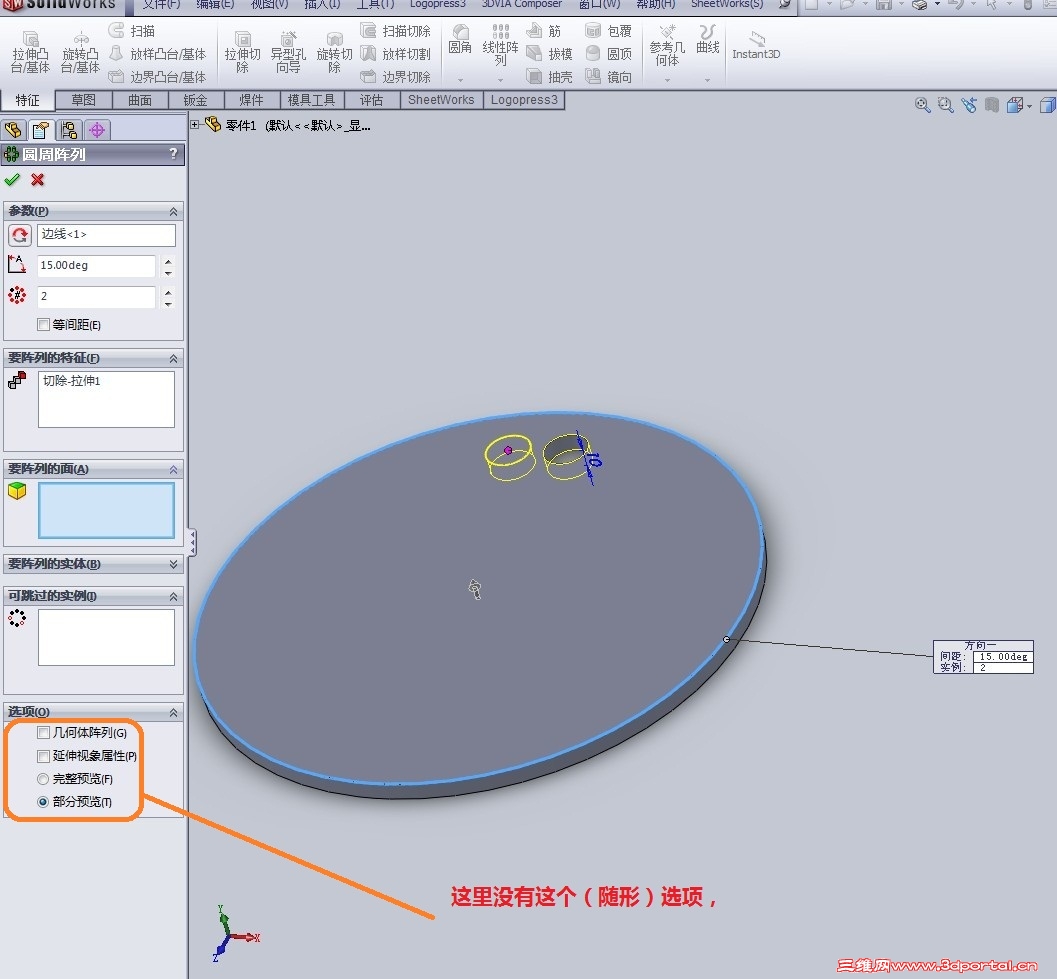Choose the 边界切除 boundary cut tool
The image size is (1057, 979).
pyautogui.click(x=396, y=77)
